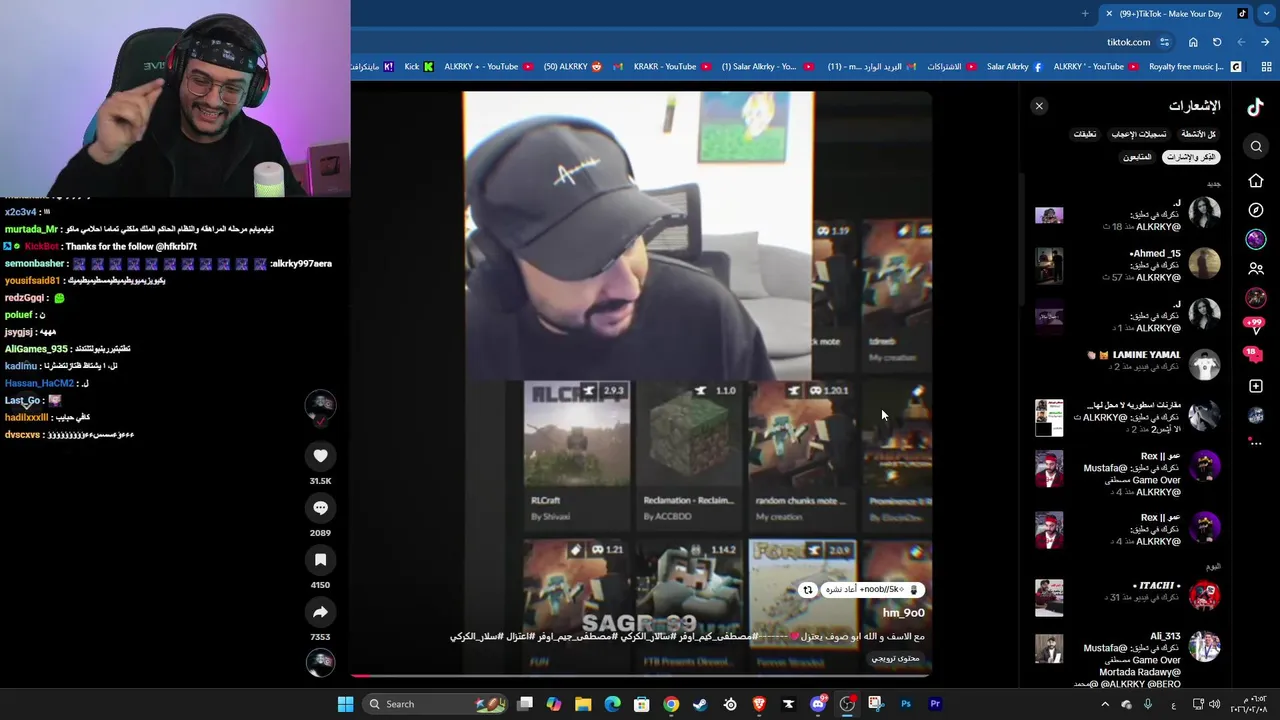Expand the tab search dropdown arrow
The width and height of the screenshot is (1280, 720).
click(1266, 13)
